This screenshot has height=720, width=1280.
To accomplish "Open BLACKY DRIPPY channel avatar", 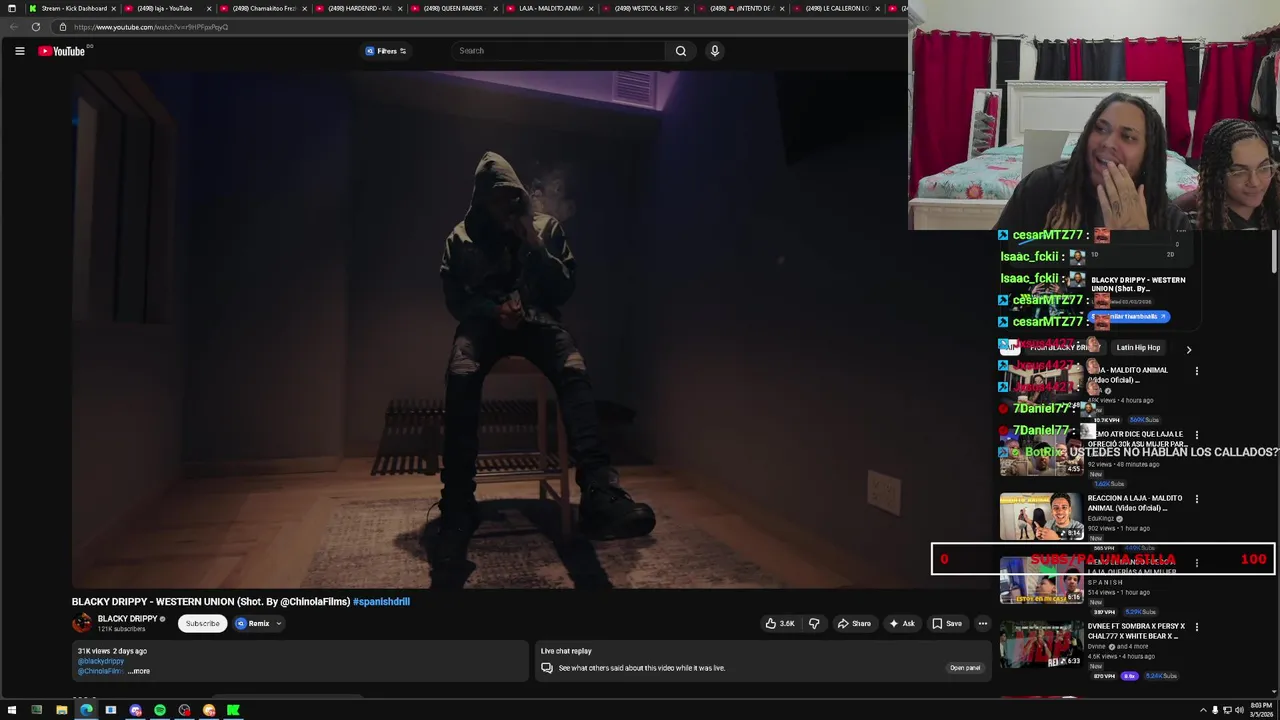I will point(81,623).
